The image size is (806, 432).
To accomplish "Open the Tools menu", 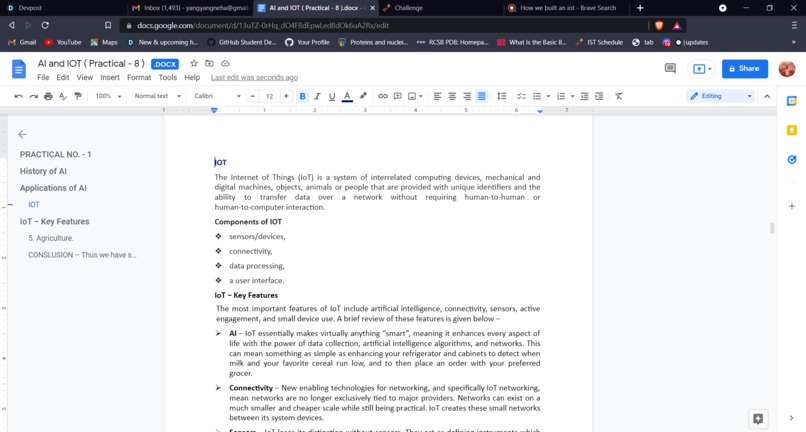I will (x=168, y=78).
